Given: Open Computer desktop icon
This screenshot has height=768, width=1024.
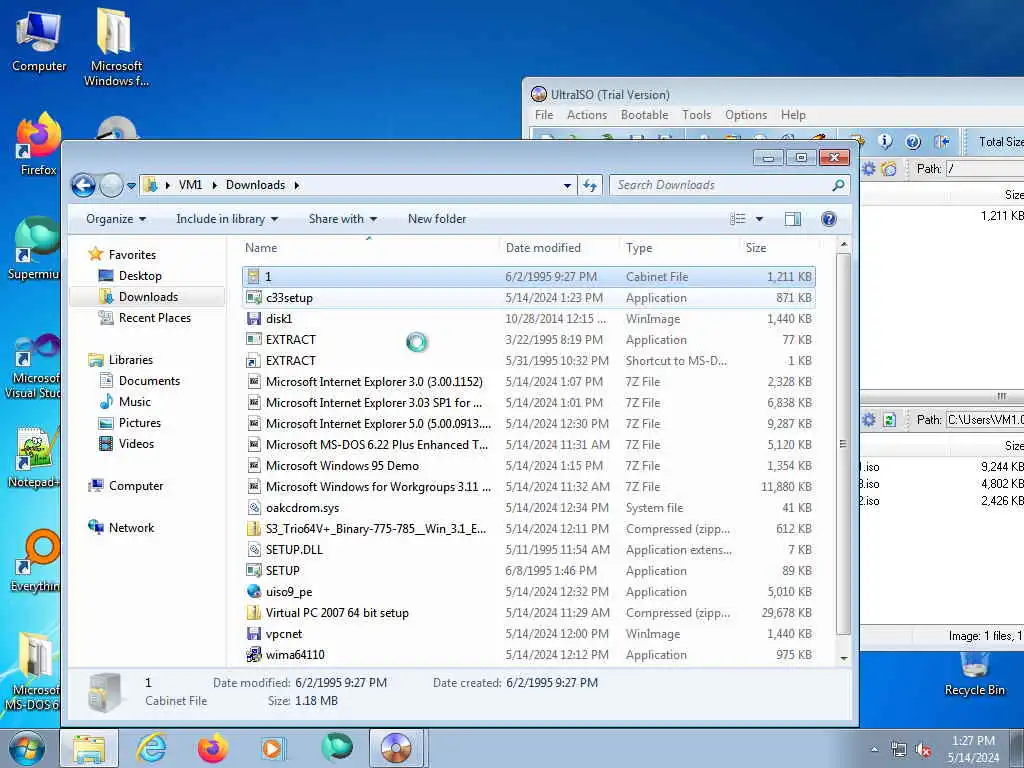Looking at the screenshot, I should tap(39, 40).
